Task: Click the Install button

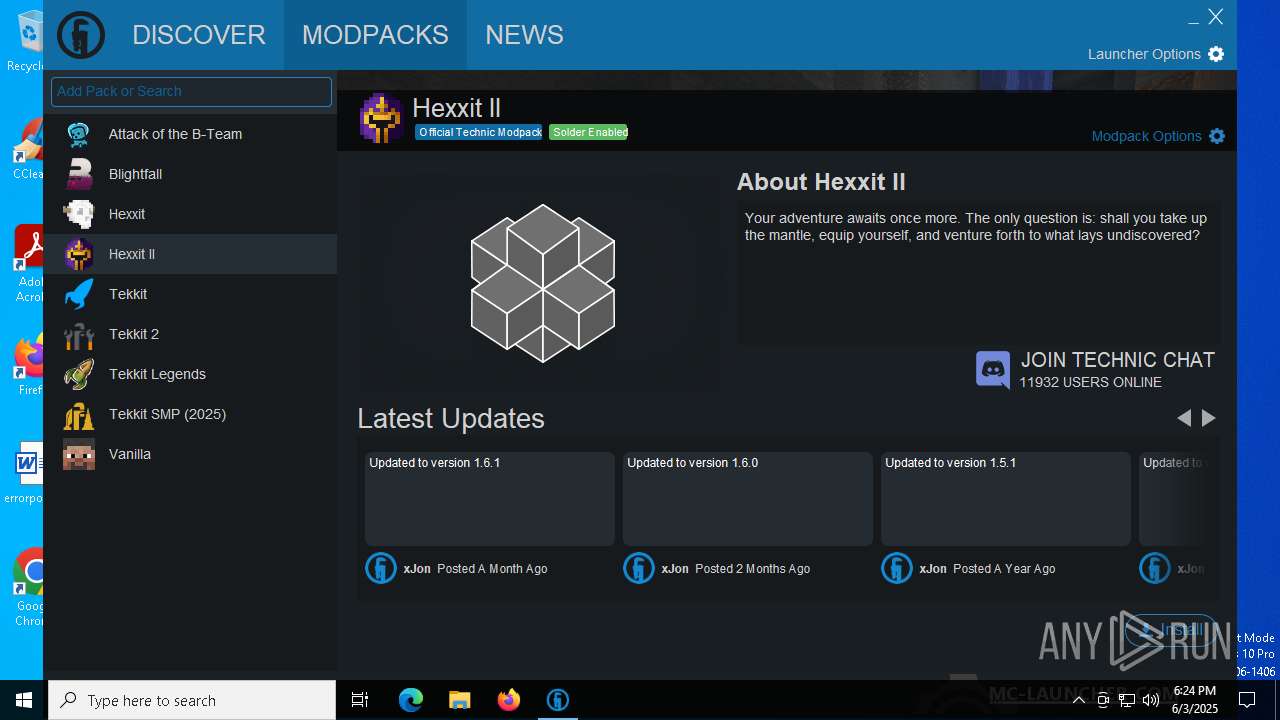Action: coord(1171,630)
